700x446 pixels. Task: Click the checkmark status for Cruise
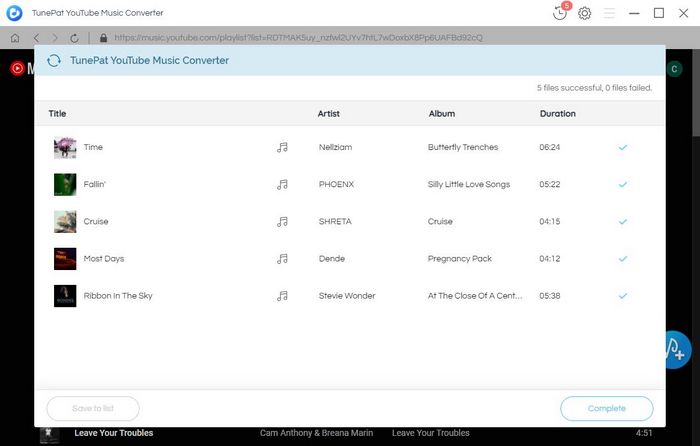pyautogui.click(x=623, y=221)
